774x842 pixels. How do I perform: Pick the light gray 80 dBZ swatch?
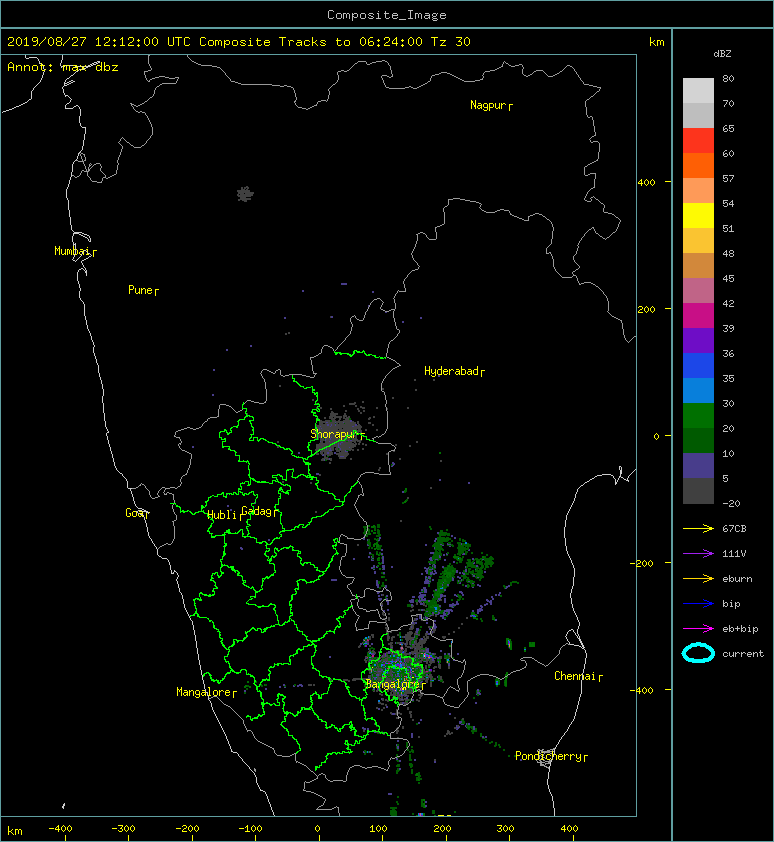click(698, 90)
